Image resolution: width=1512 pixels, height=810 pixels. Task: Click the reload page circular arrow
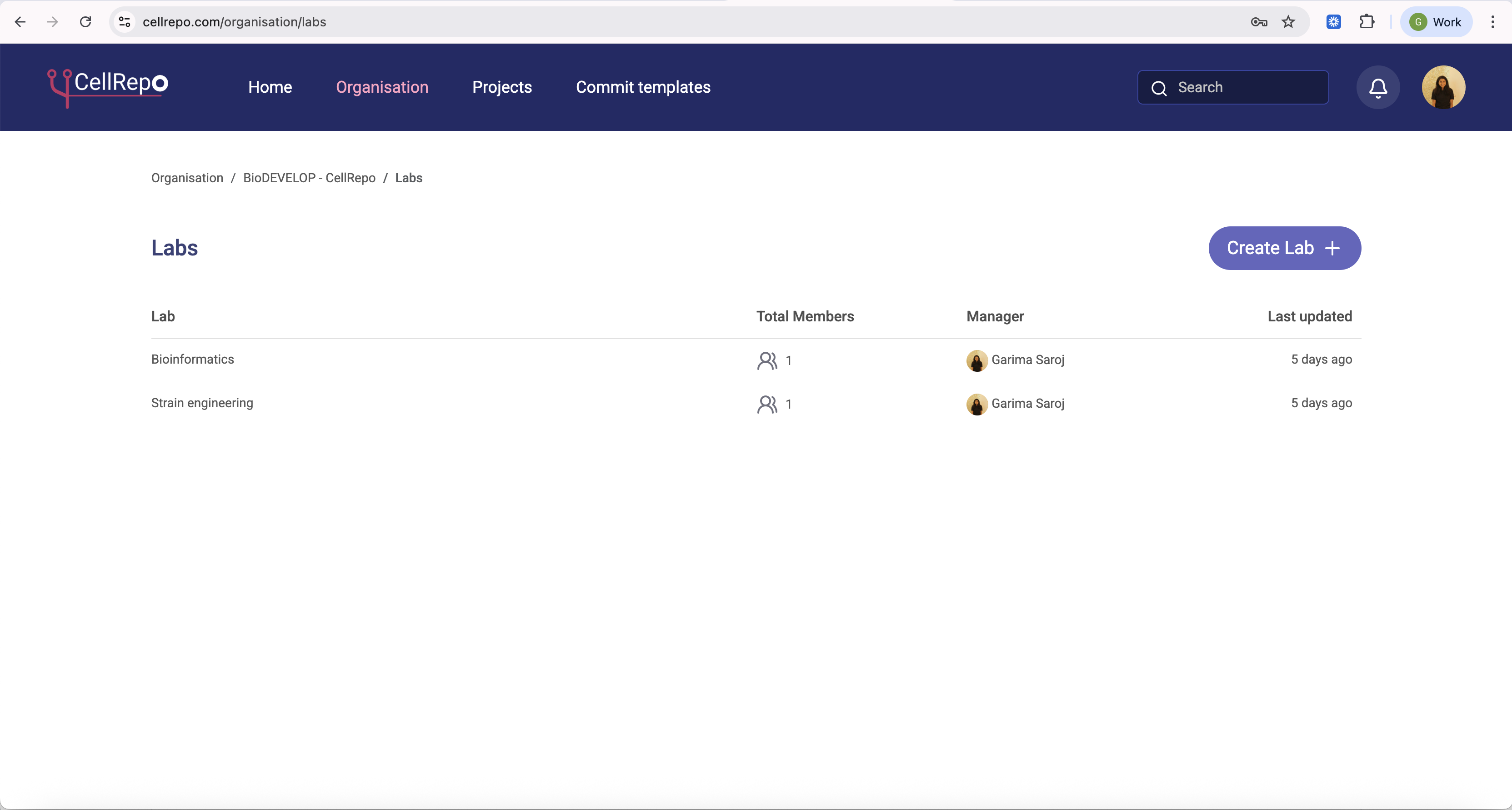(86, 22)
